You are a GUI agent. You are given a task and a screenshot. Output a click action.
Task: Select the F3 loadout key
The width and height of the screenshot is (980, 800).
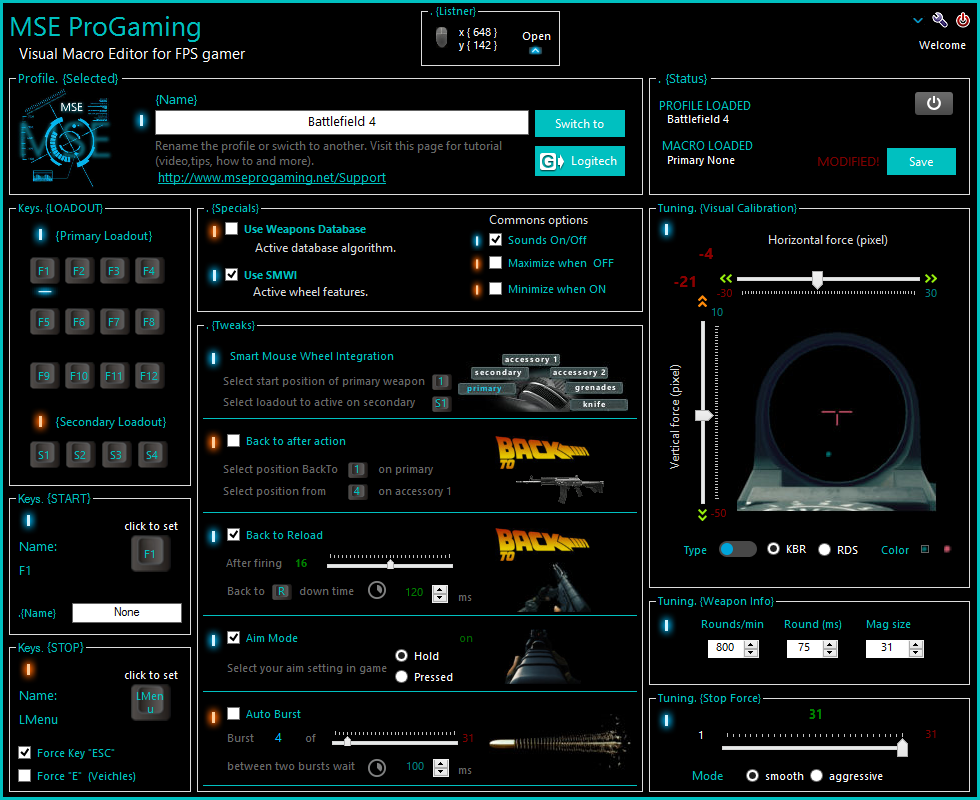coord(114,271)
